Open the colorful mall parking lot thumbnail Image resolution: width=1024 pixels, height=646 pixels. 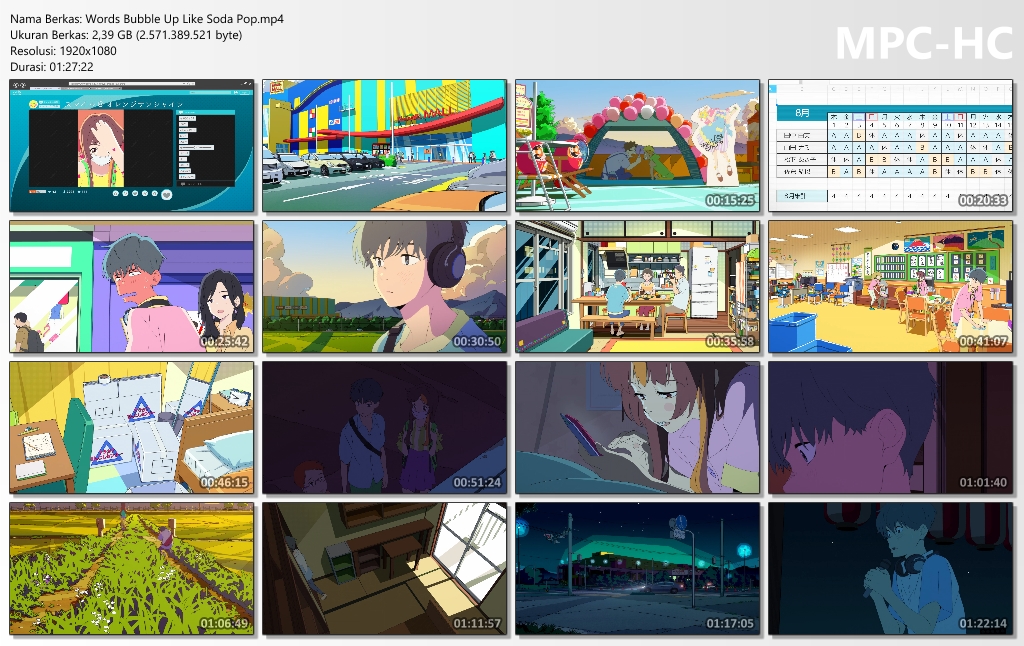click(384, 146)
